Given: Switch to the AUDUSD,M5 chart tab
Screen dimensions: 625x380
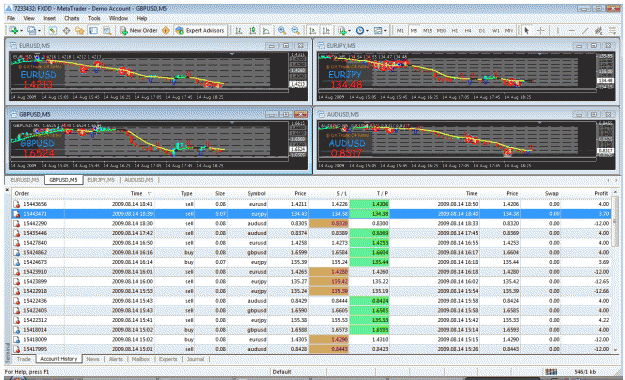Looking at the screenshot, I should [x=139, y=180].
